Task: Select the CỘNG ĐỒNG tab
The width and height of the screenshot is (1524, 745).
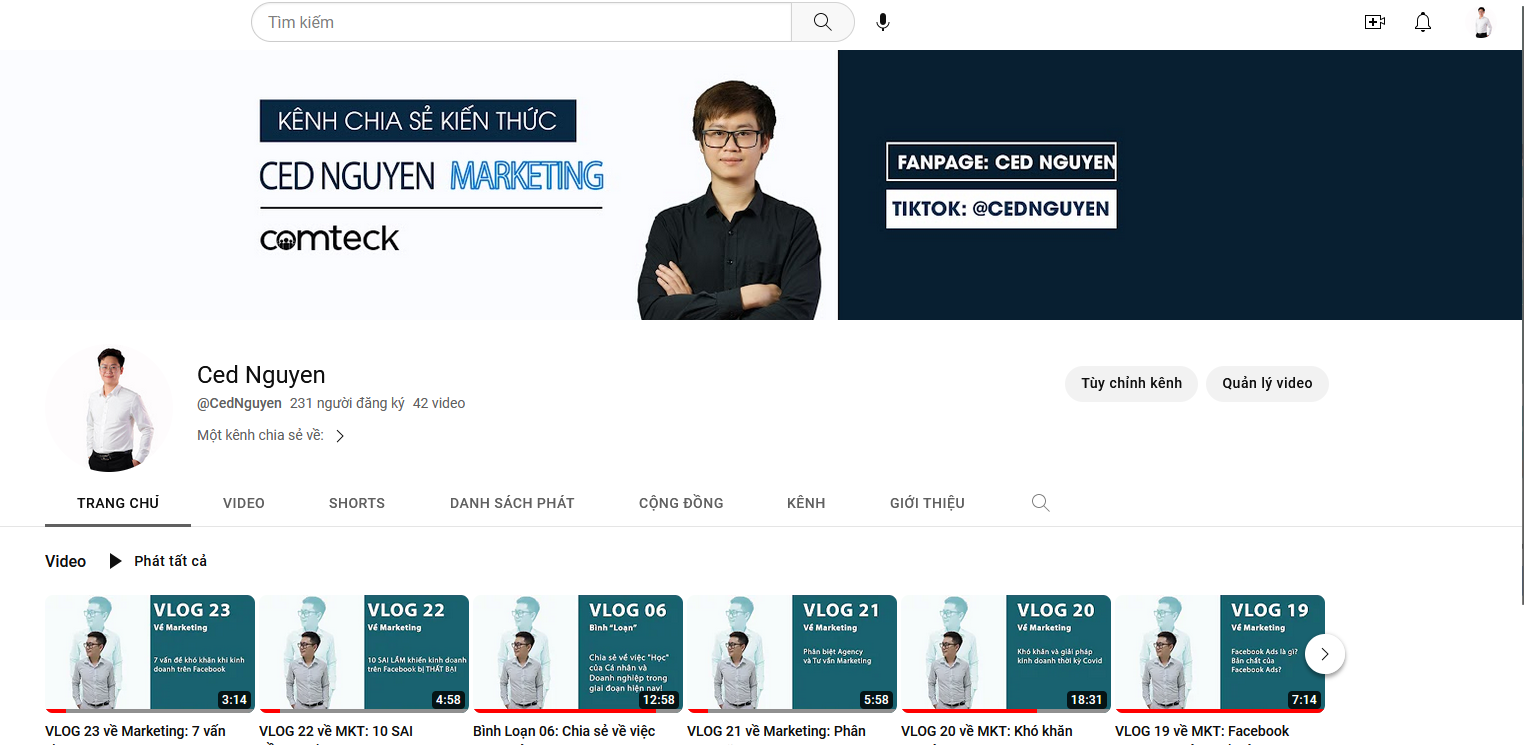Action: click(x=681, y=503)
